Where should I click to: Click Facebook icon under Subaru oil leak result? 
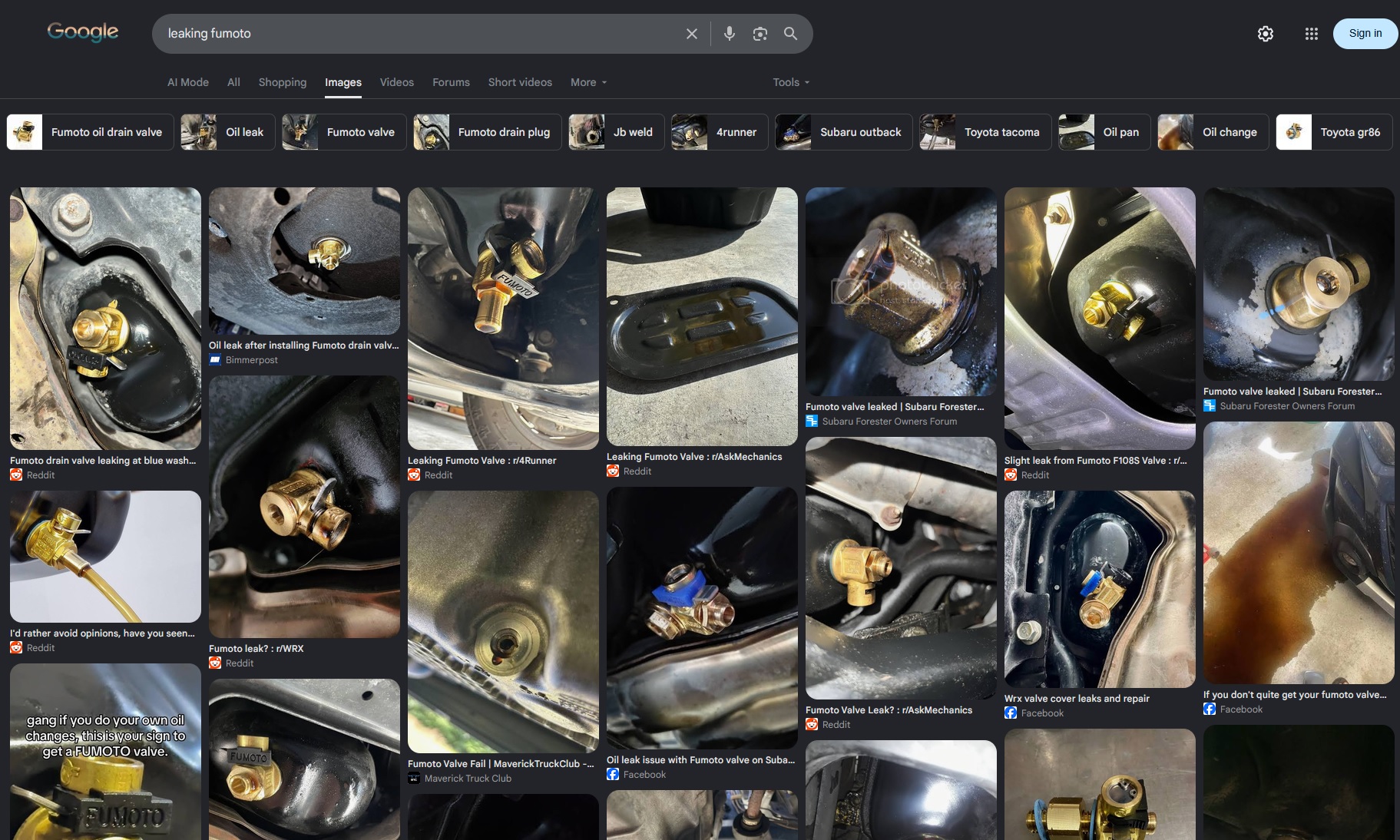click(x=613, y=775)
